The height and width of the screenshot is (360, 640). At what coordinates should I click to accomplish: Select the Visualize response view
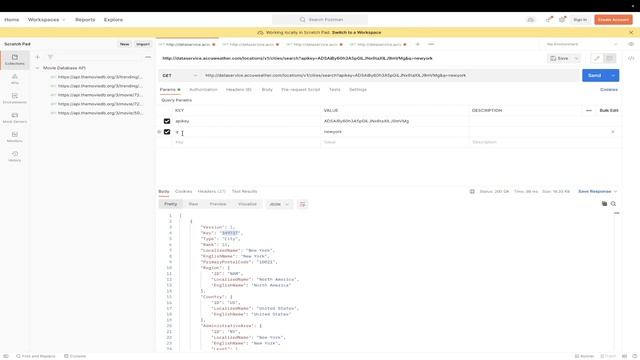(247, 204)
